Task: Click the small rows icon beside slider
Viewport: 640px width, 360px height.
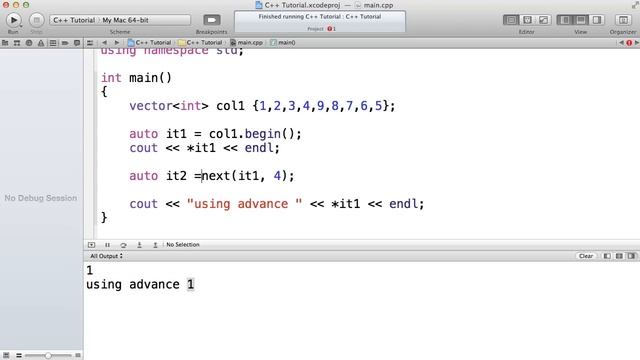Action: [x=18, y=356]
